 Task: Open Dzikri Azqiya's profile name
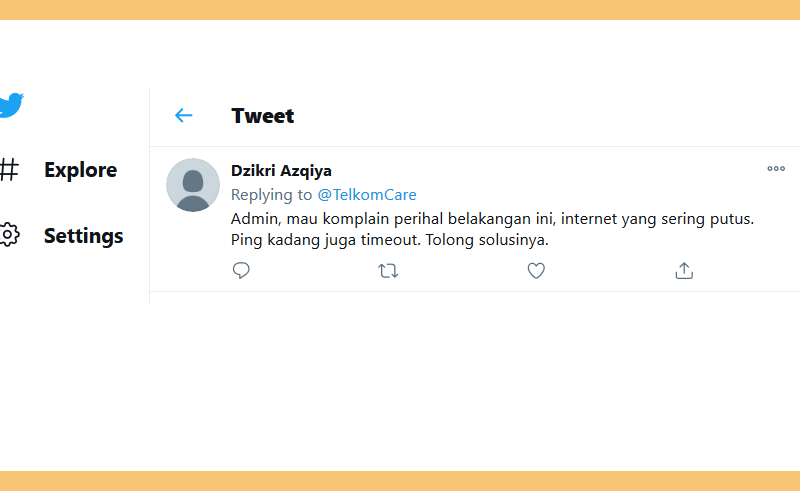click(281, 170)
